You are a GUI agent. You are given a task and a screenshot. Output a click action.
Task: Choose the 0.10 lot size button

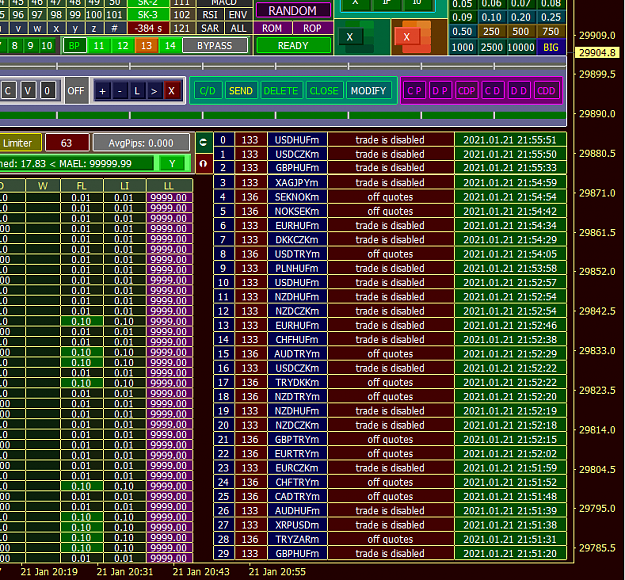(491, 17)
